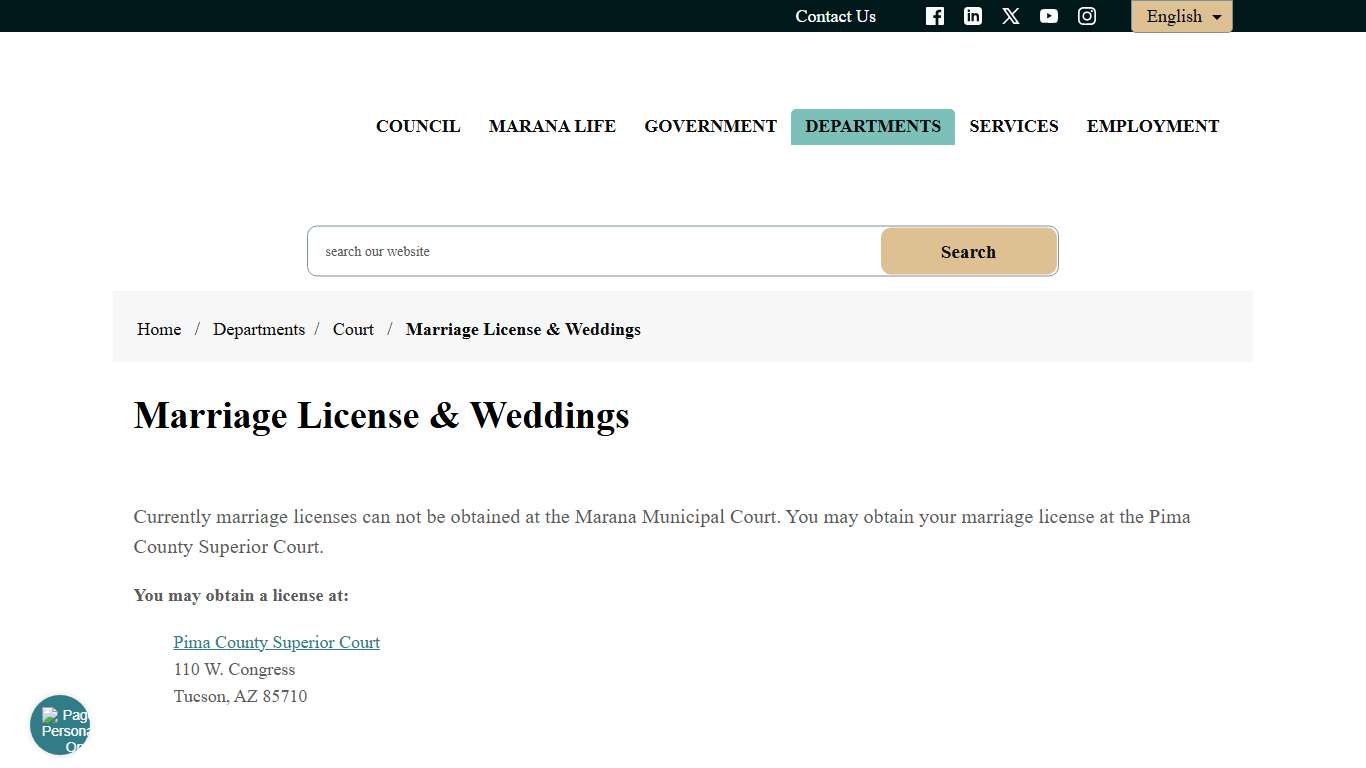The height and width of the screenshot is (768, 1366).
Task: Visit the YouTube channel icon
Action: (1048, 16)
